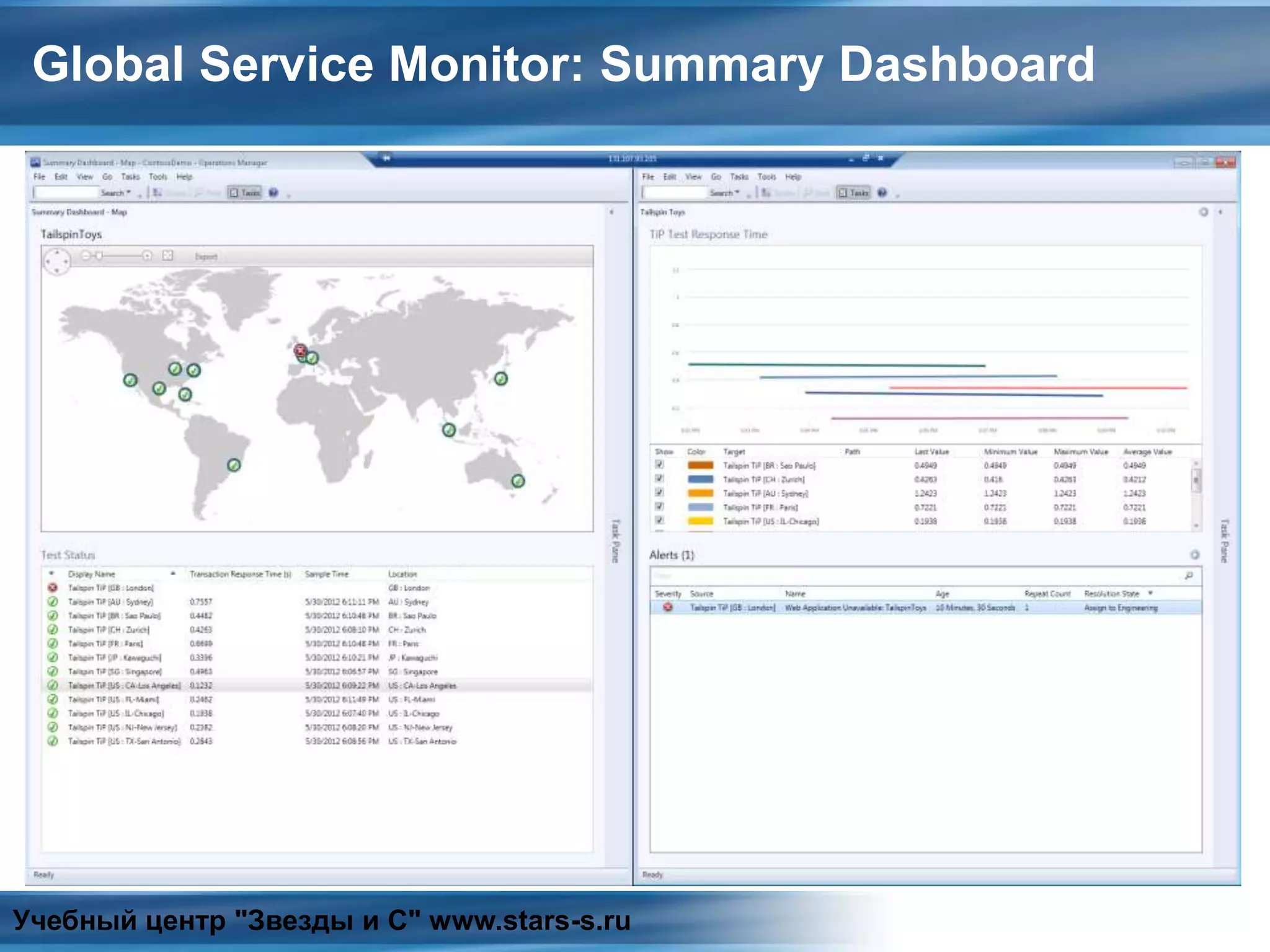Uncheck Show for Tailspin TiP CH Zurich
The width and height of the screenshot is (1270, 952).
(660, 478)
